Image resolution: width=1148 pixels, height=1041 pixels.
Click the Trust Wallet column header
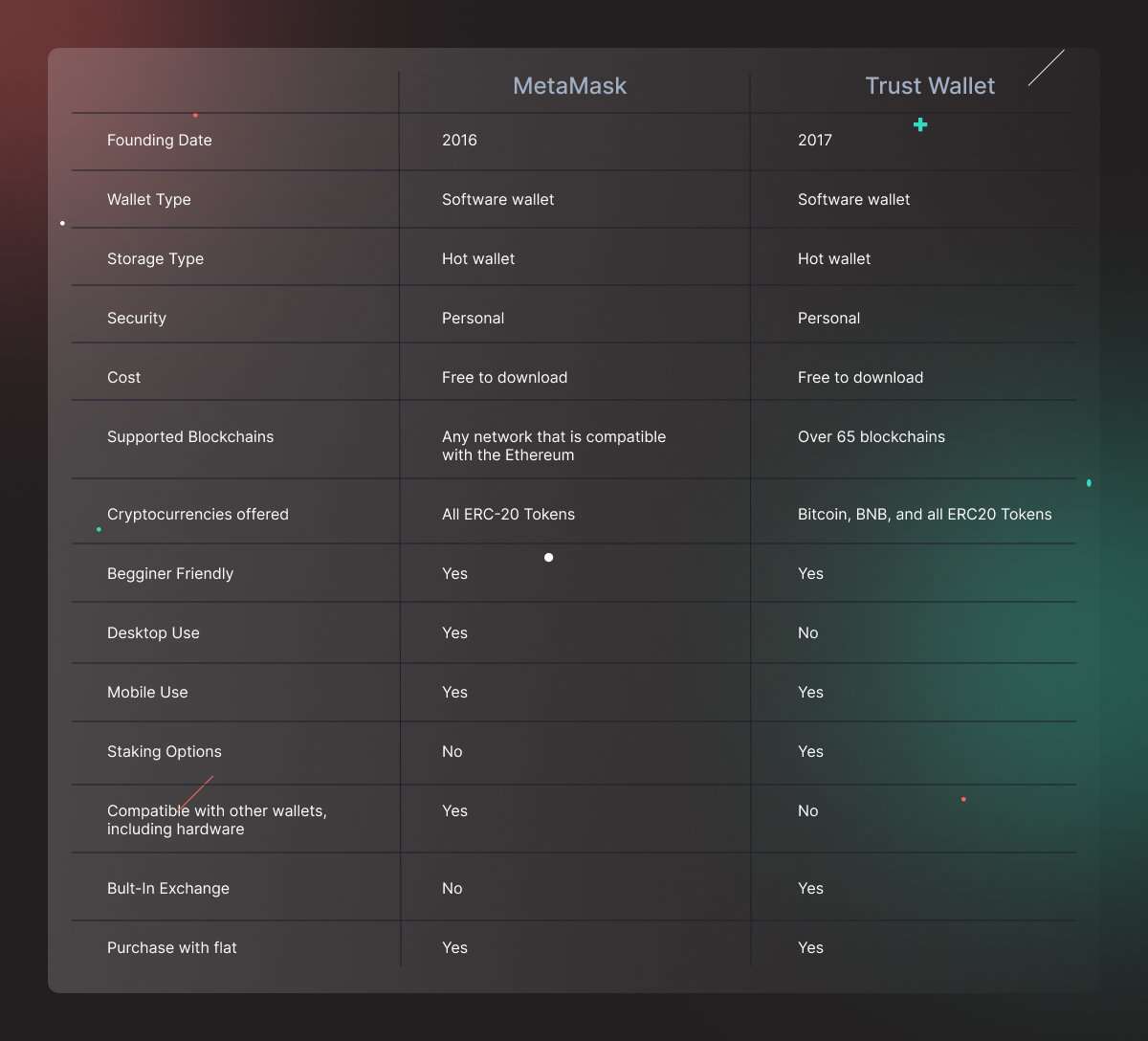(930, 85)
